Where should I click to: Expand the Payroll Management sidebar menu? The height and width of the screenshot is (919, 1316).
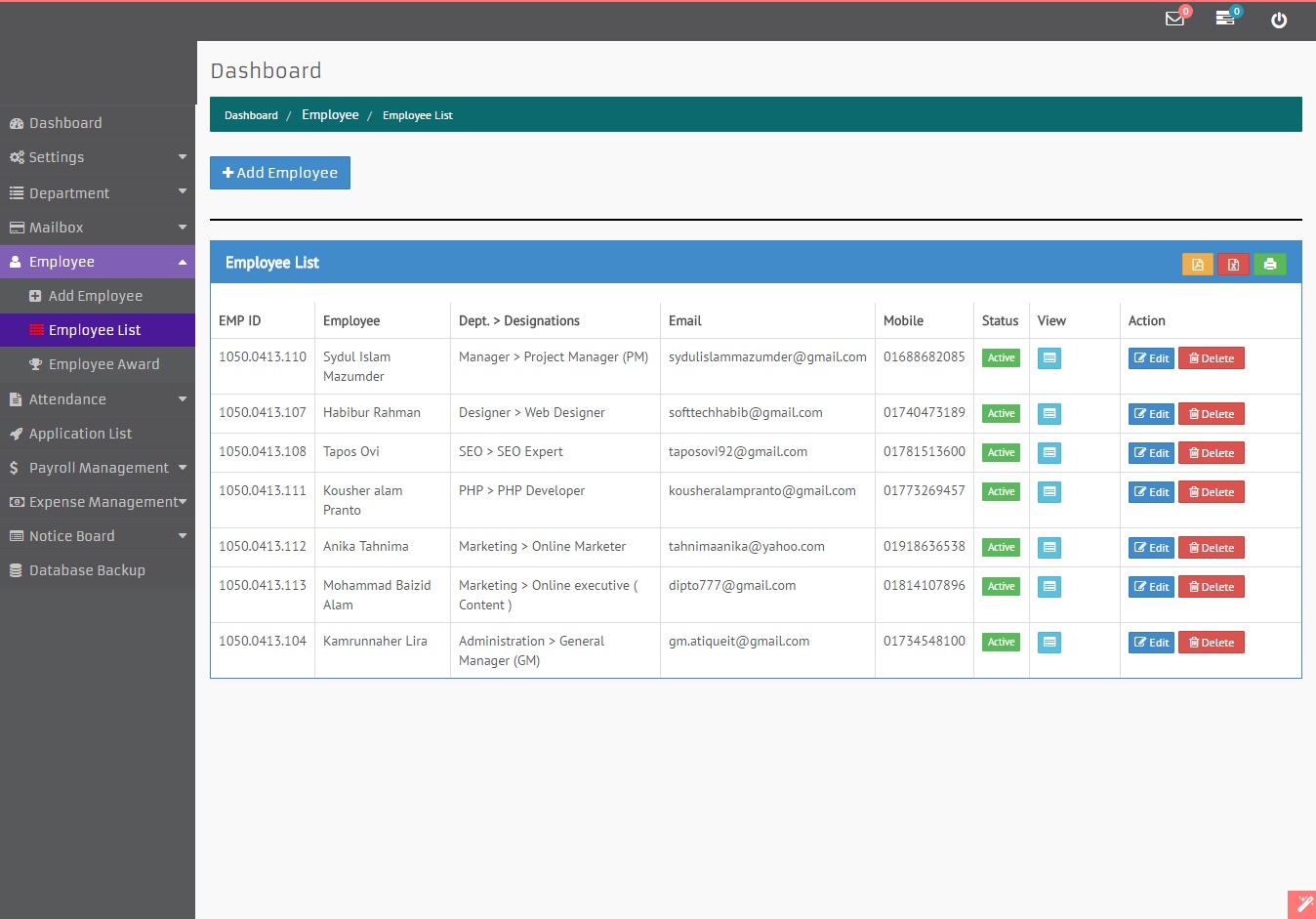point(98,468)
